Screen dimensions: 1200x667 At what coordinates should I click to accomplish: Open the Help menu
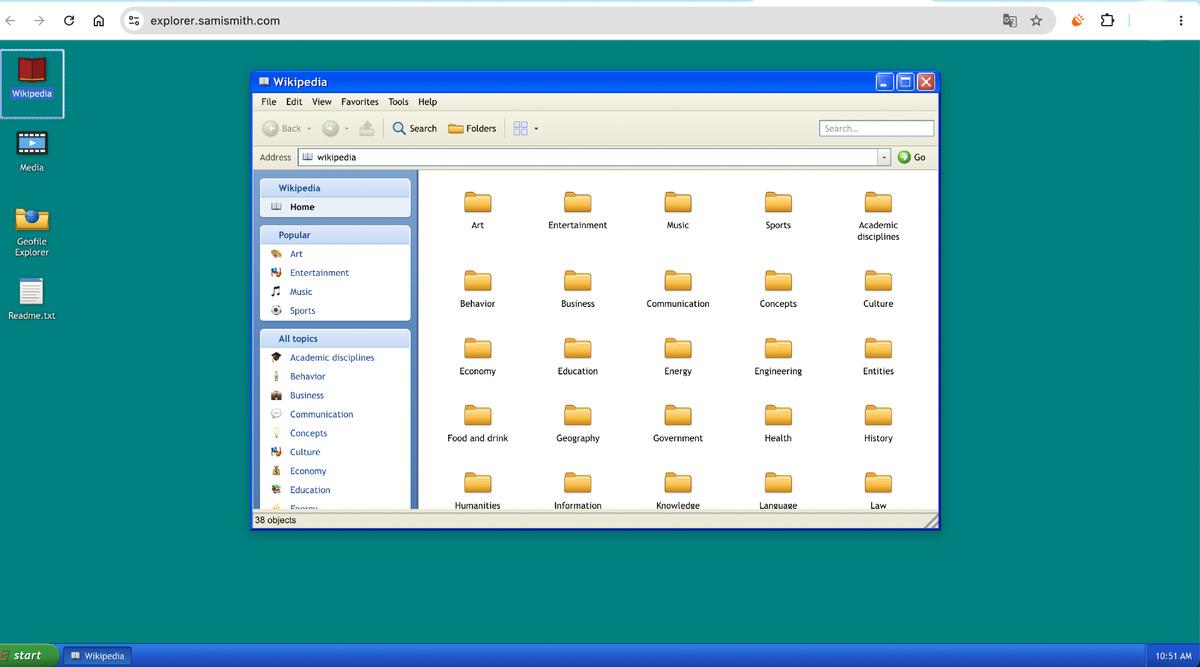coord(427,102)
